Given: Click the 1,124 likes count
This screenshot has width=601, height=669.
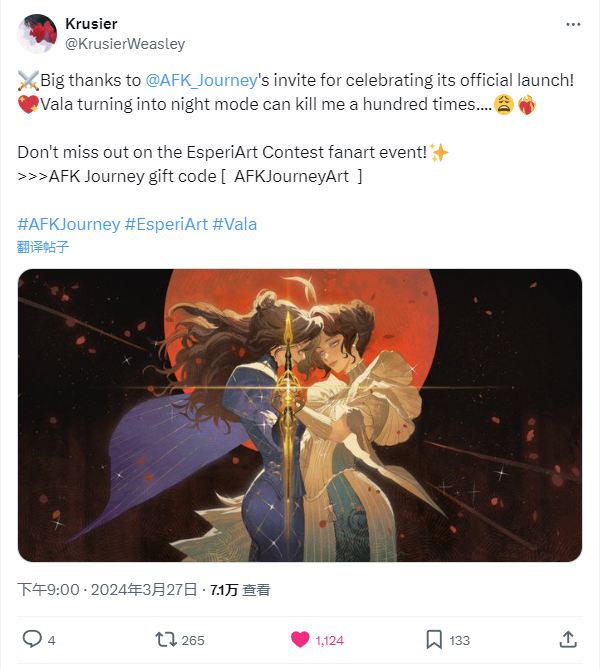Looking at the screenshot, I should tap(329, 640).
